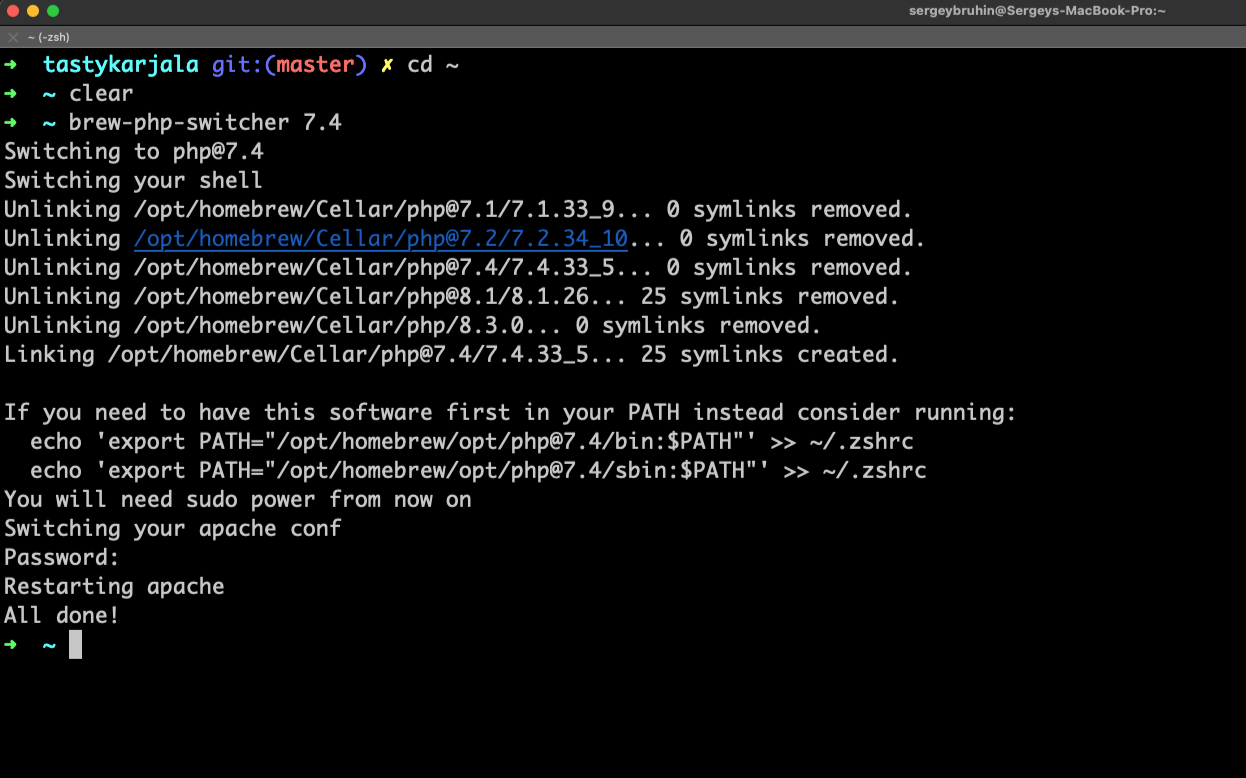Viewport: 1246px width, 778px height.
Task: Click the red "master" branch name
Action: 315,65
